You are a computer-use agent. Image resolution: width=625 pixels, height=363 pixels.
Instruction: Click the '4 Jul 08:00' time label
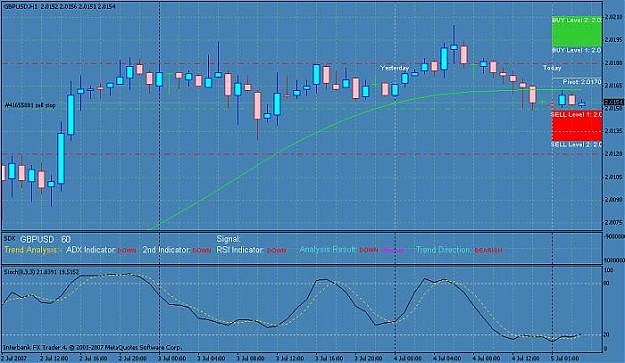click(x=486, y=358)
